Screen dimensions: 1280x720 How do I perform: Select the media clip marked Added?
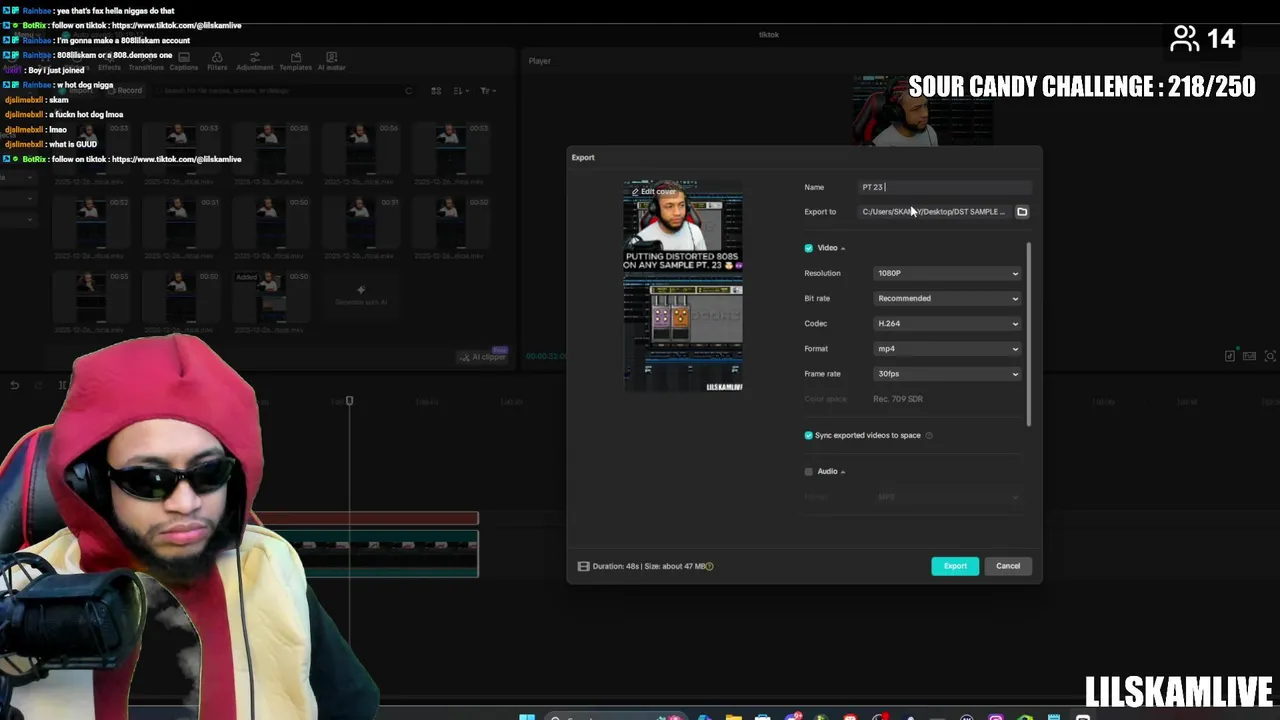pos(269,295)
